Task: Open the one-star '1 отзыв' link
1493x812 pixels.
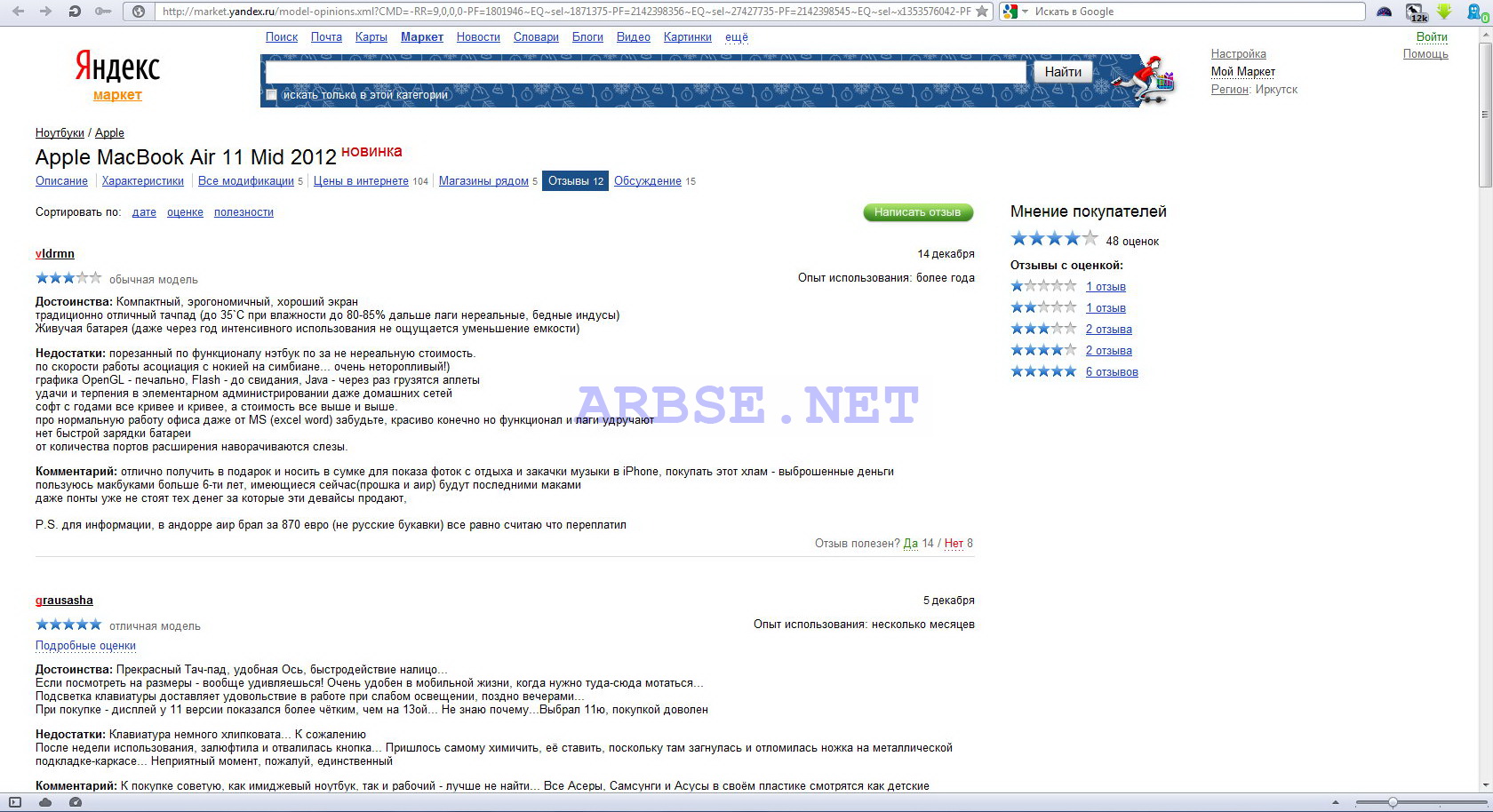Action: coord(1106,287)
